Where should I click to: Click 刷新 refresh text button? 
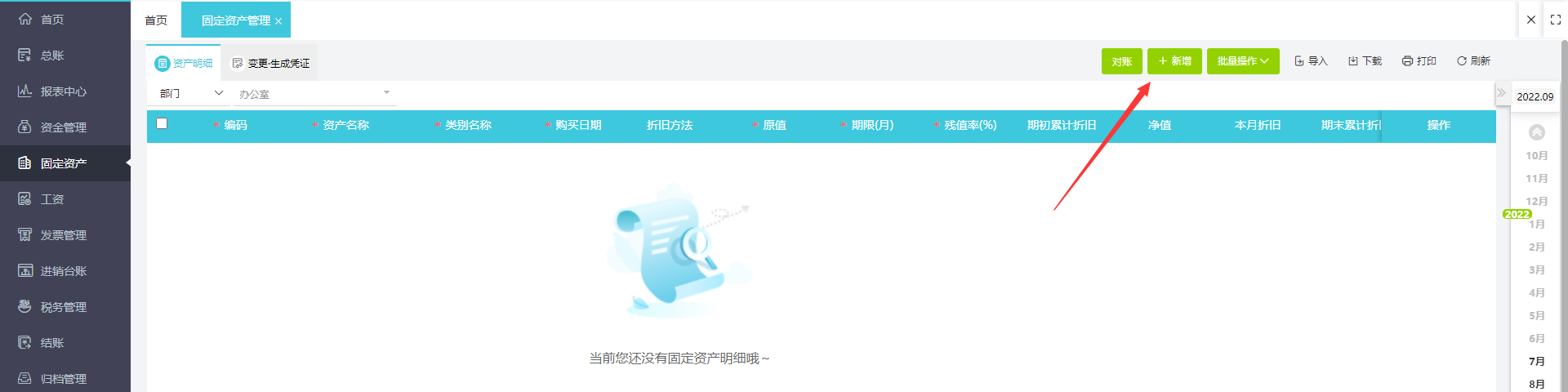click(1481, 61)
